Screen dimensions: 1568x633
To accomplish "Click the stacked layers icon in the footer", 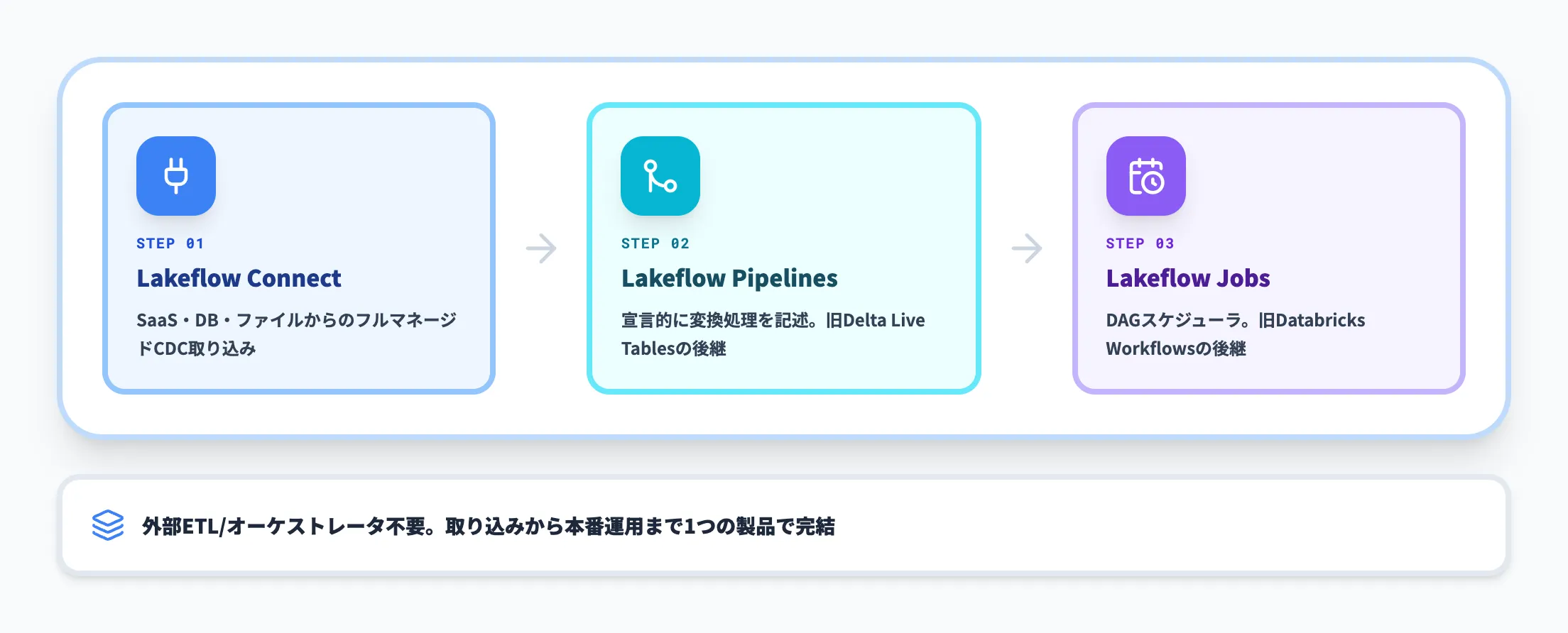I will coord(108,525).
